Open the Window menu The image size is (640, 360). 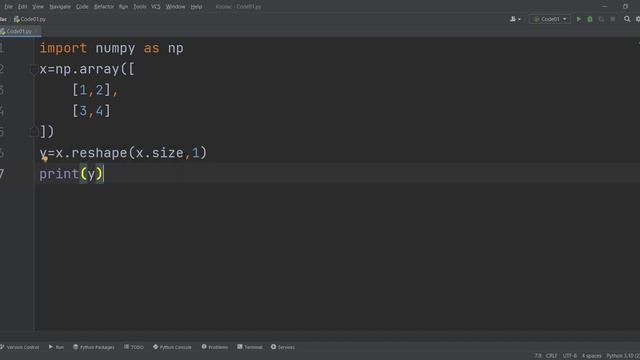pos(176,7)
